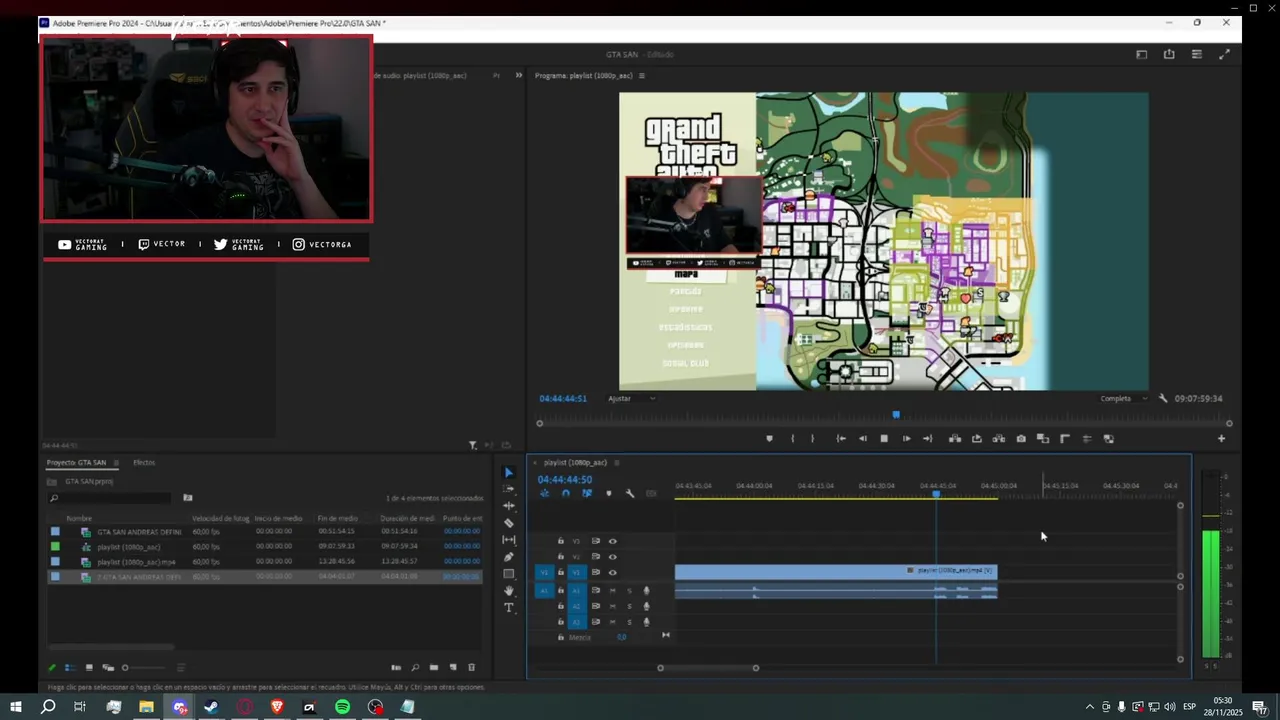Screen dimensions: 1280x720
Task: Open the Ajustar zoom level dropdown
Action: (x=632, y=398)
